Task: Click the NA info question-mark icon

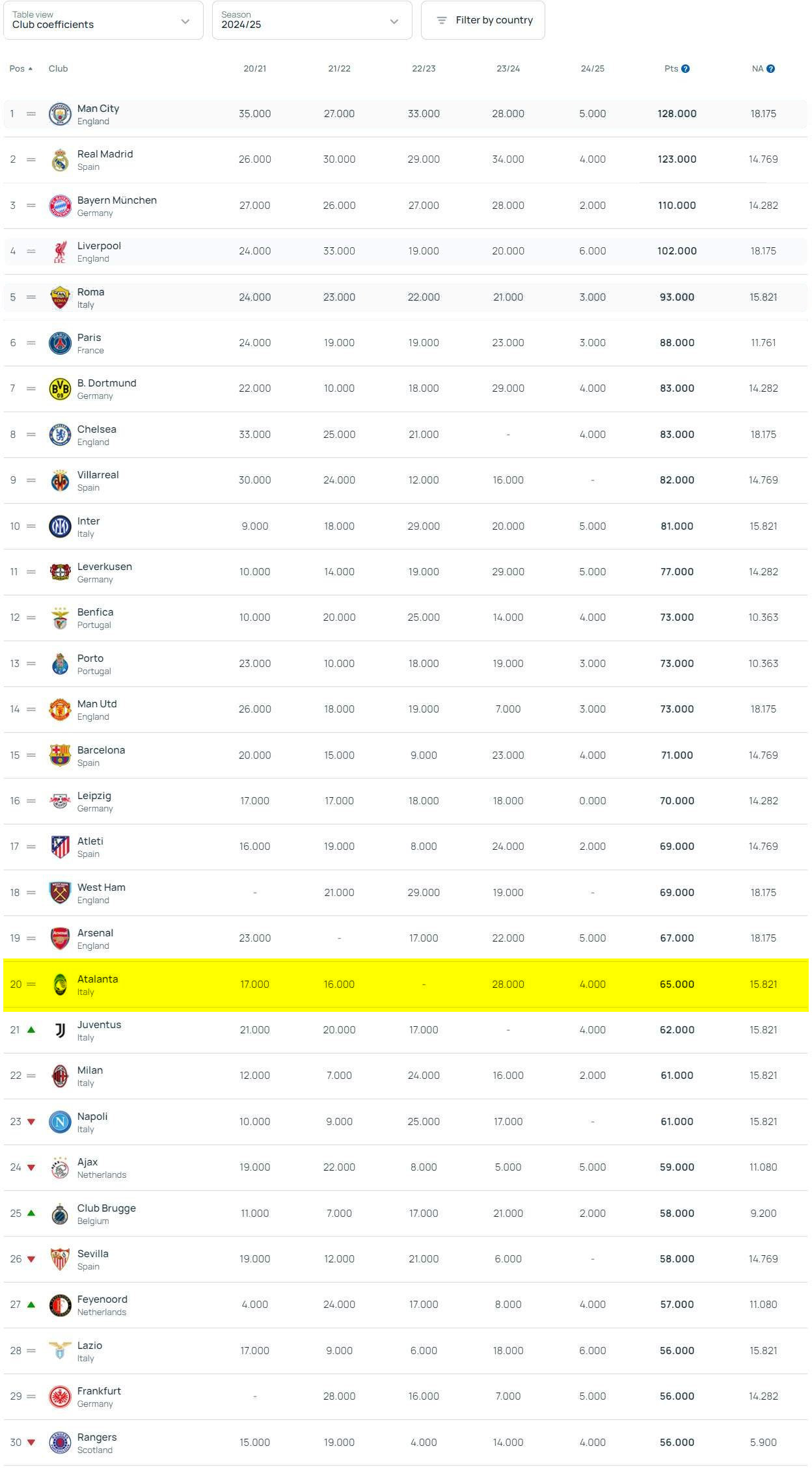Action: click(x=770, y=69)
